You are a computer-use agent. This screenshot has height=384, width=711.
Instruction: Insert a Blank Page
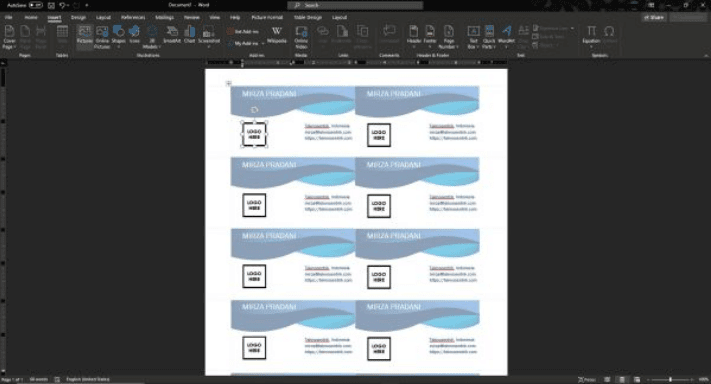coord(25,37)
